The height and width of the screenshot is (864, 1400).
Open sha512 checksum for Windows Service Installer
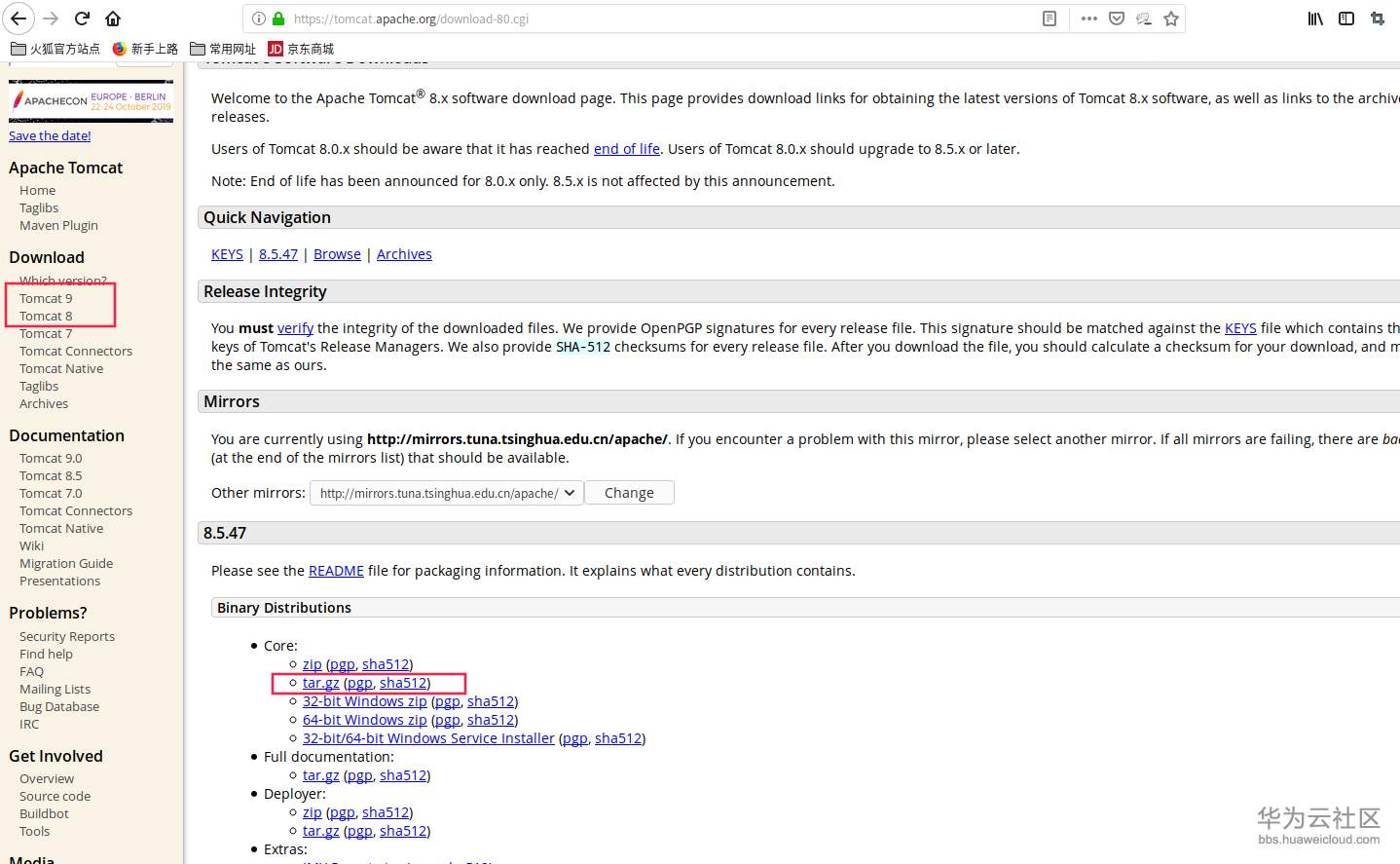click(618, 738)
